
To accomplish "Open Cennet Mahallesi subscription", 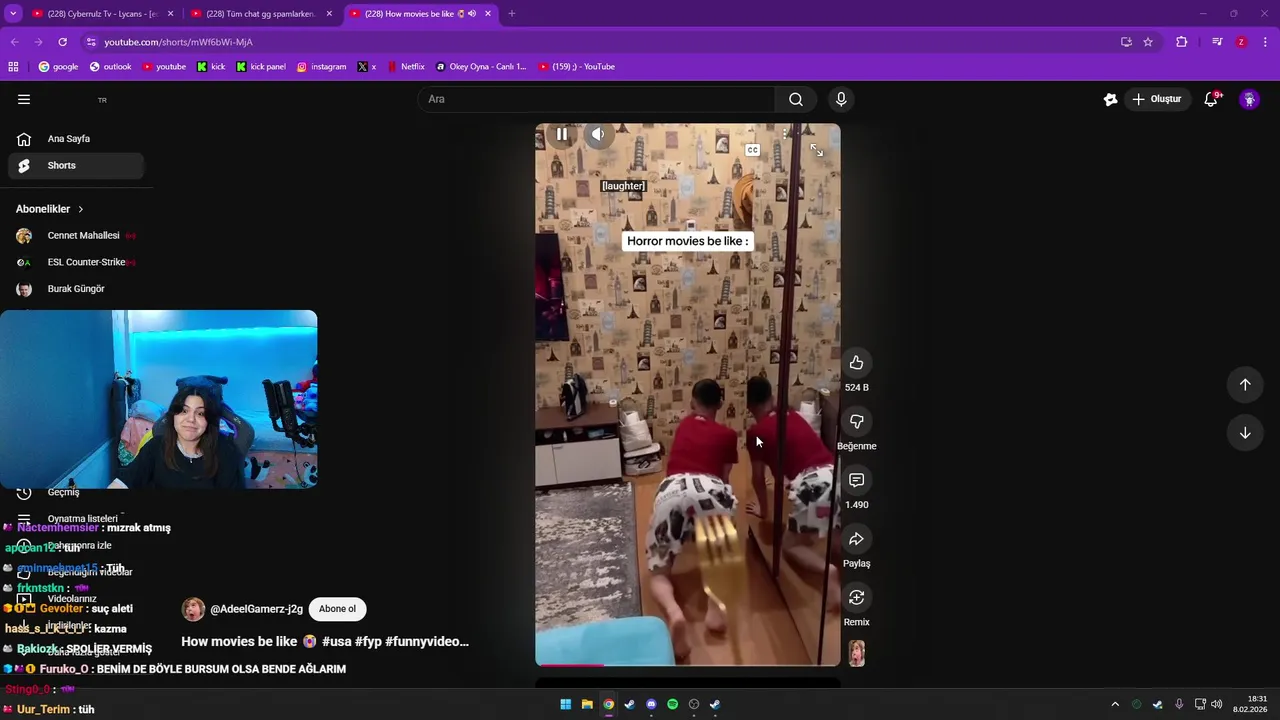I will click(x=76, y=236).
